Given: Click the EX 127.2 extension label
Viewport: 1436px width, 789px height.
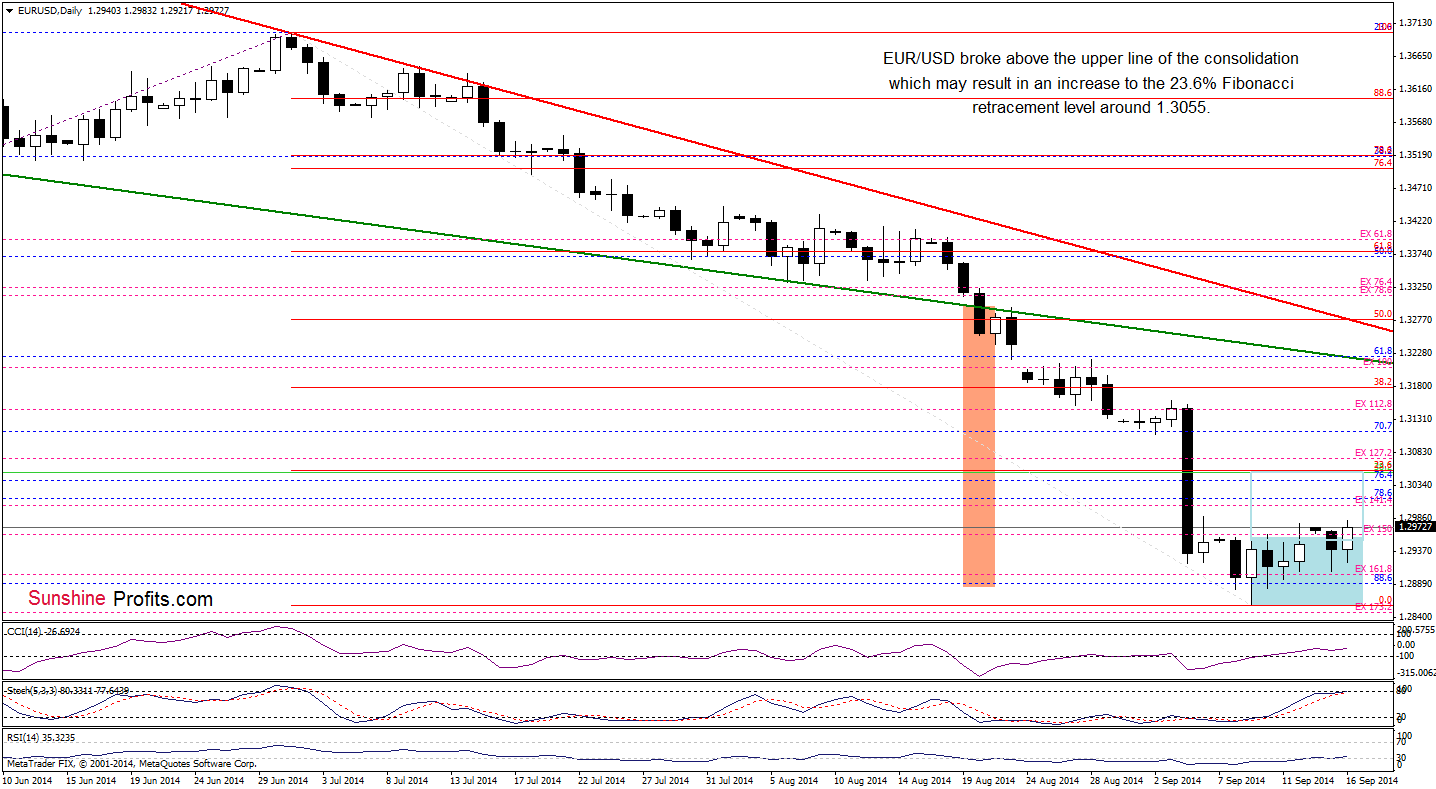Looking at the screenshot, I should click(x=1374, y=452).
